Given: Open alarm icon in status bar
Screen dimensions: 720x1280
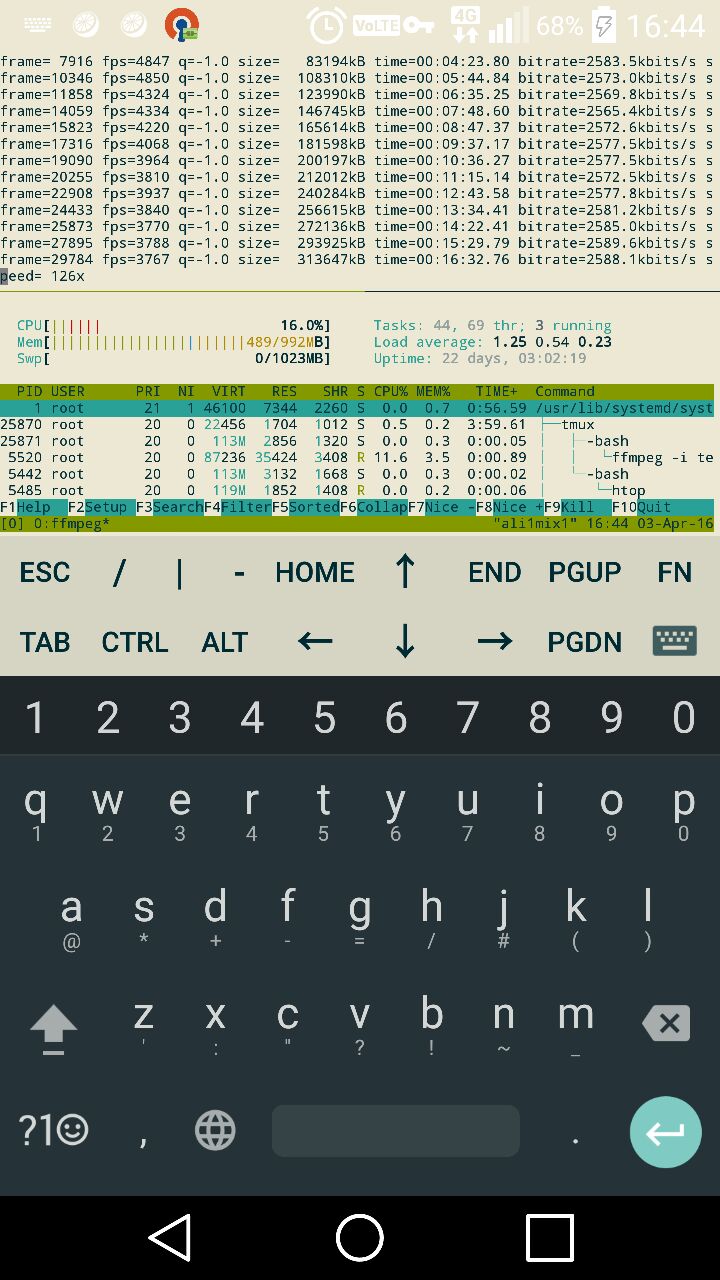Looking at the screenshot, I should pos(326,25).
